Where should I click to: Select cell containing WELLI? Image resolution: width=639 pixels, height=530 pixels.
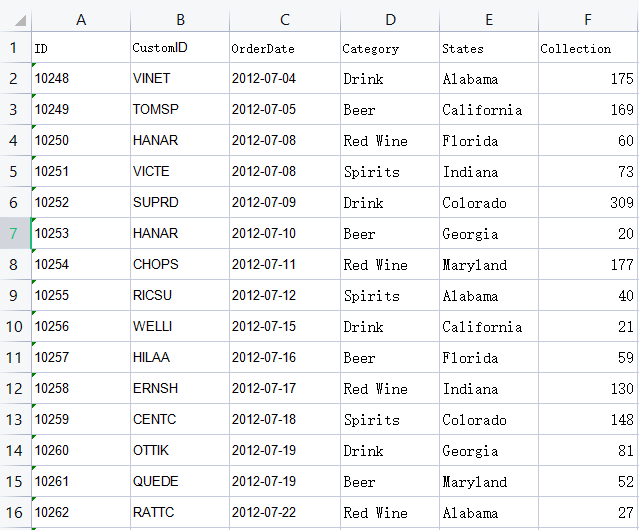pyautogui.click(x=180, y=326)
